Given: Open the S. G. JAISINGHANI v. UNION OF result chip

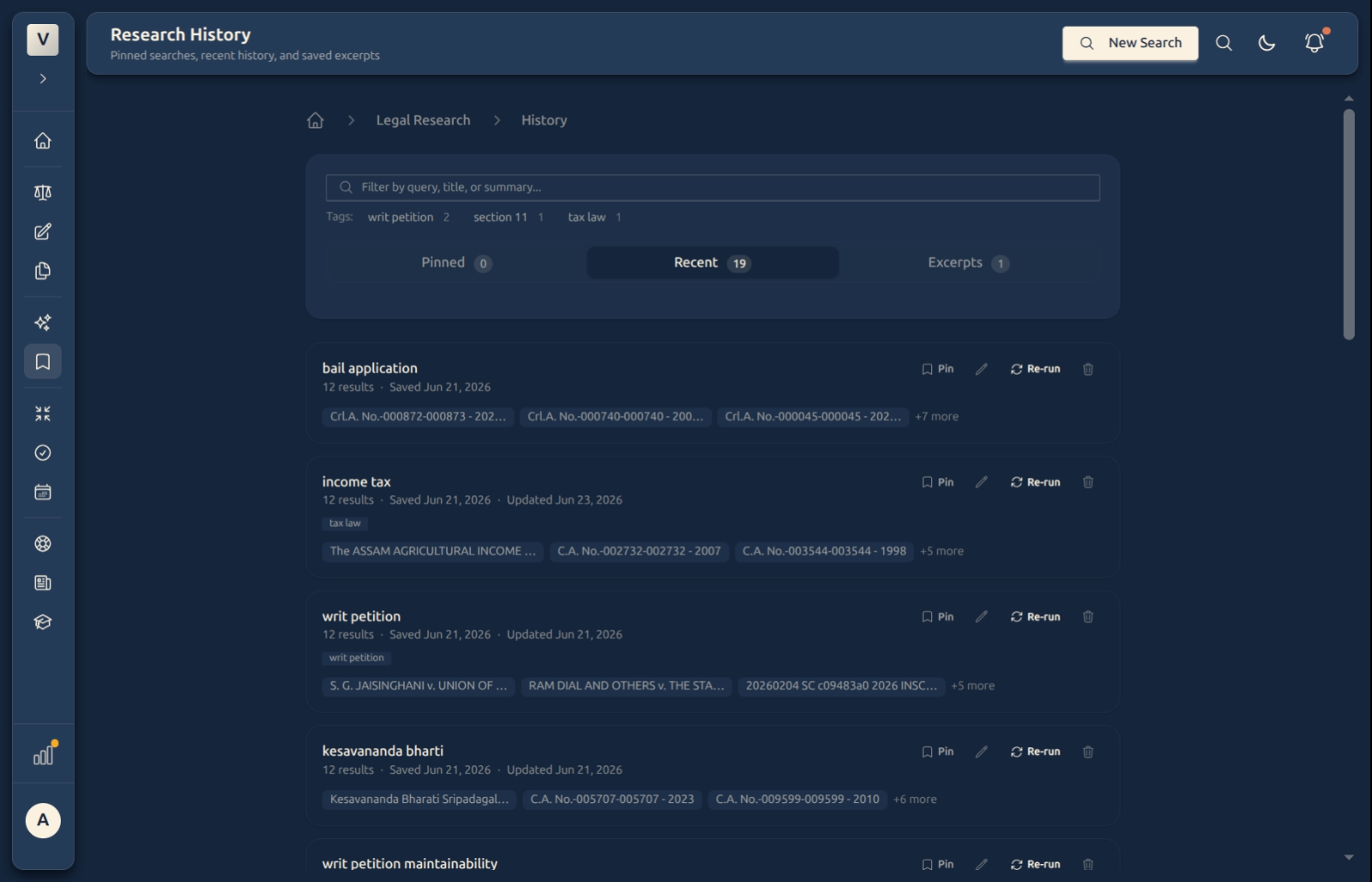Looking at the screenshot, I should click(418, 686).
